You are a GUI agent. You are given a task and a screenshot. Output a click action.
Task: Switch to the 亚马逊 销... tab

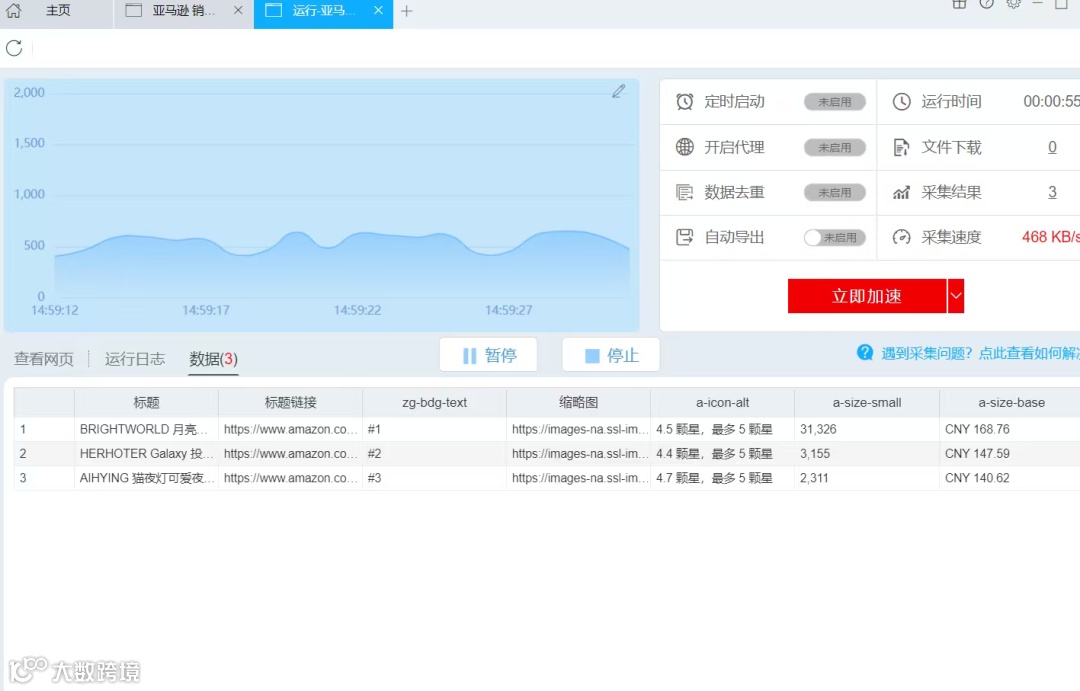184,10
